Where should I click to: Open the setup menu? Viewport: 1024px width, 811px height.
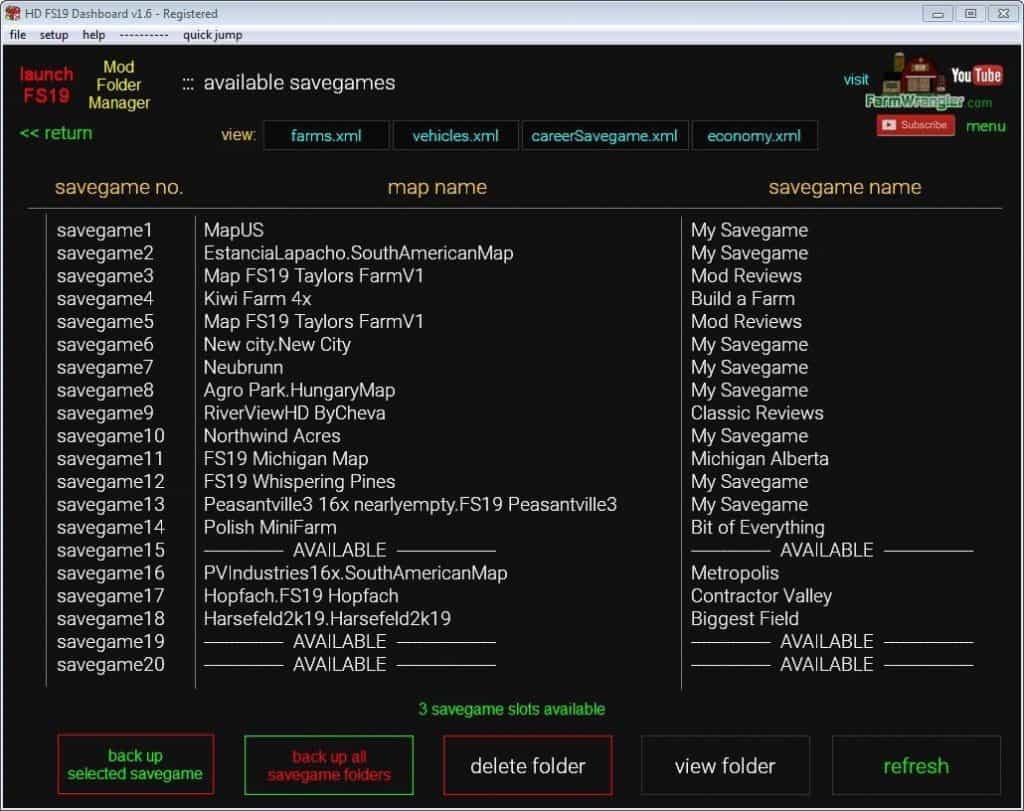coord(53,34)
